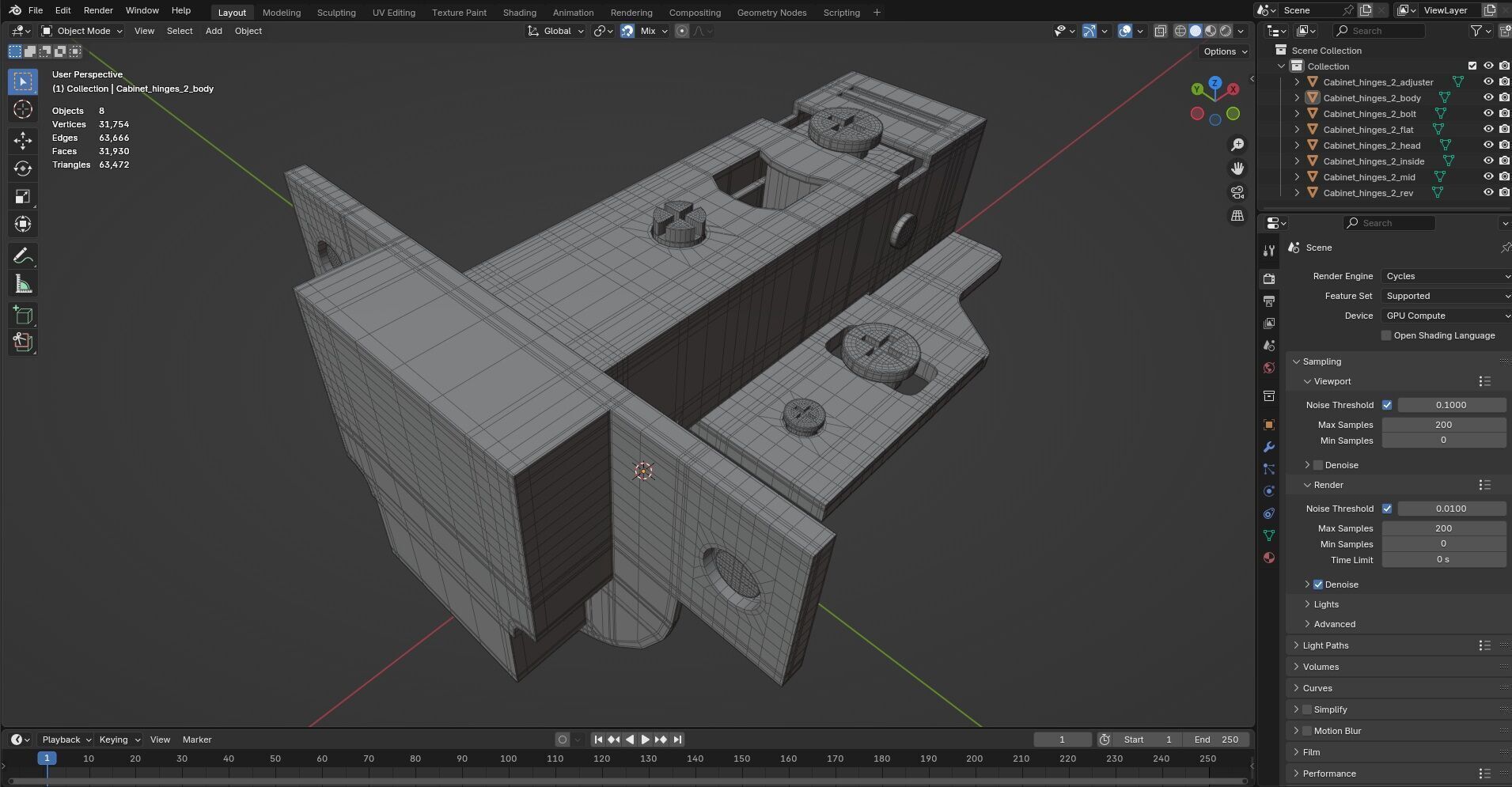The height and width of the screenshot is (787, 1512).
Task: Switch to the Shading workspace tab
Action: coord(519,13)
